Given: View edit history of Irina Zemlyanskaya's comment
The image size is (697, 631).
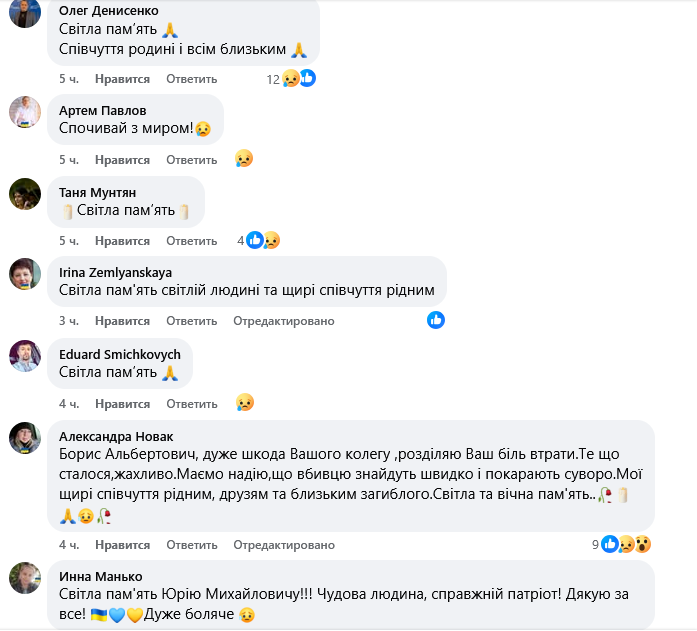Looking at the screenshot, I should 283,321.
